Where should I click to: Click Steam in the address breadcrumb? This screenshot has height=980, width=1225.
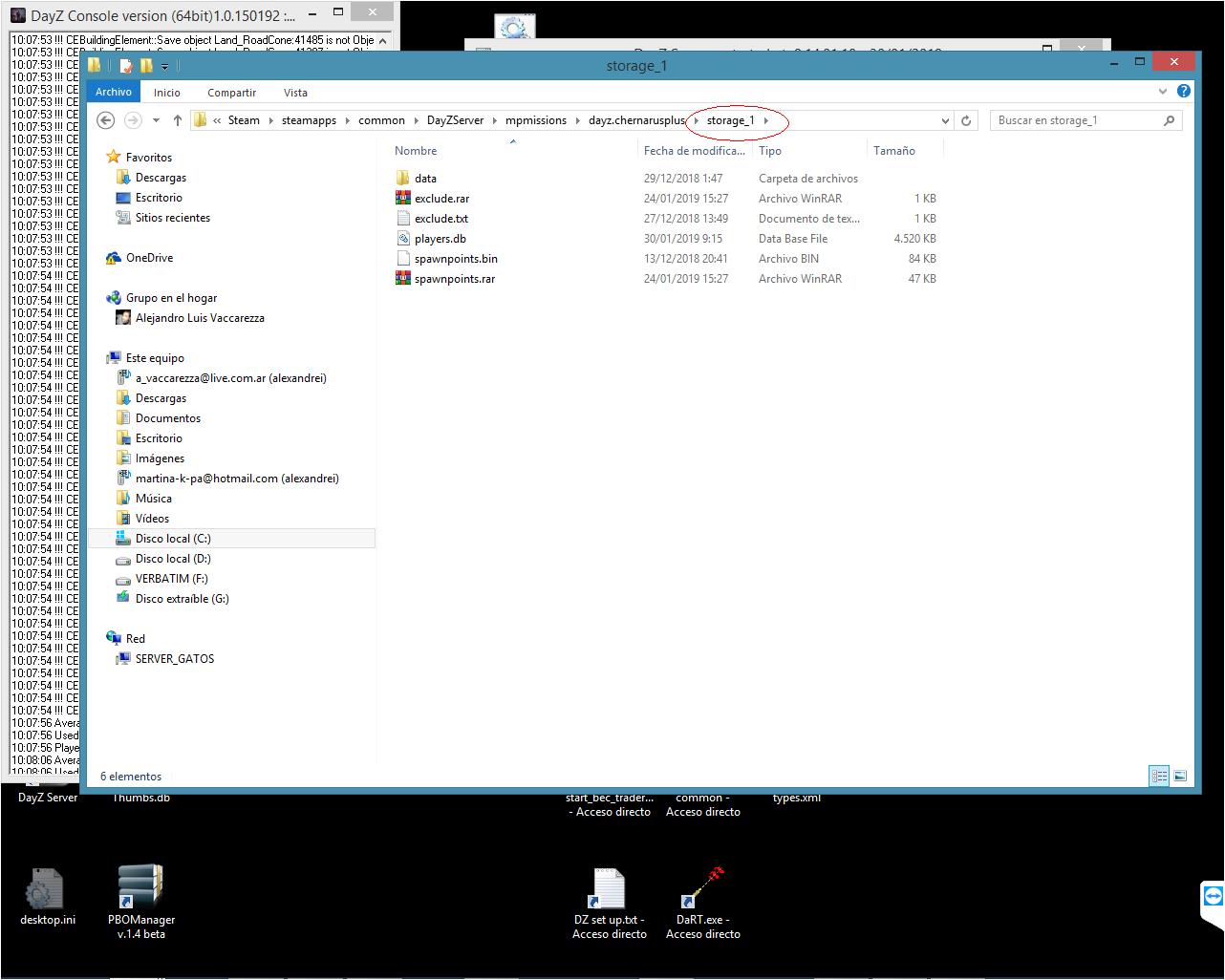point(244,120)
